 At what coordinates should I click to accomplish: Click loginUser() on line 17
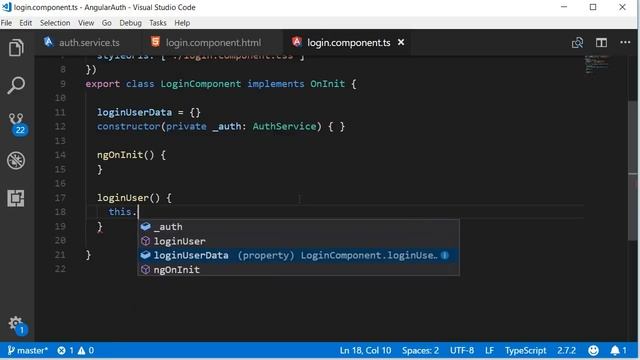coord(128,198)
